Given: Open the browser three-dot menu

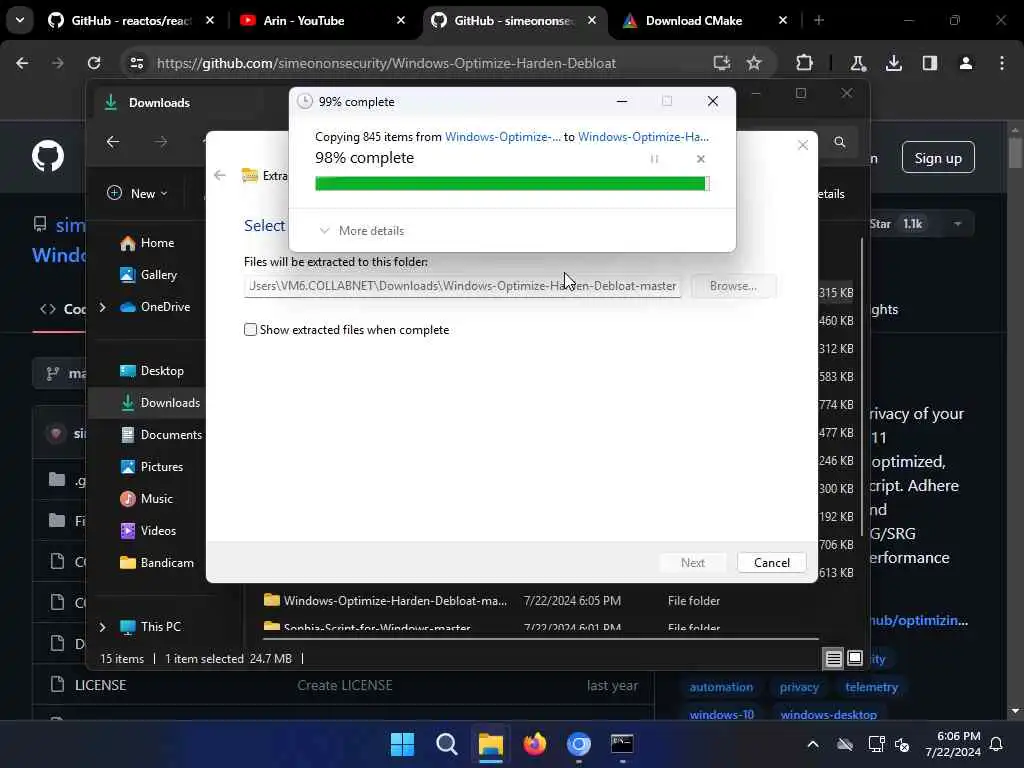Looking at the screenshot, I should [x=1002, y=63].
